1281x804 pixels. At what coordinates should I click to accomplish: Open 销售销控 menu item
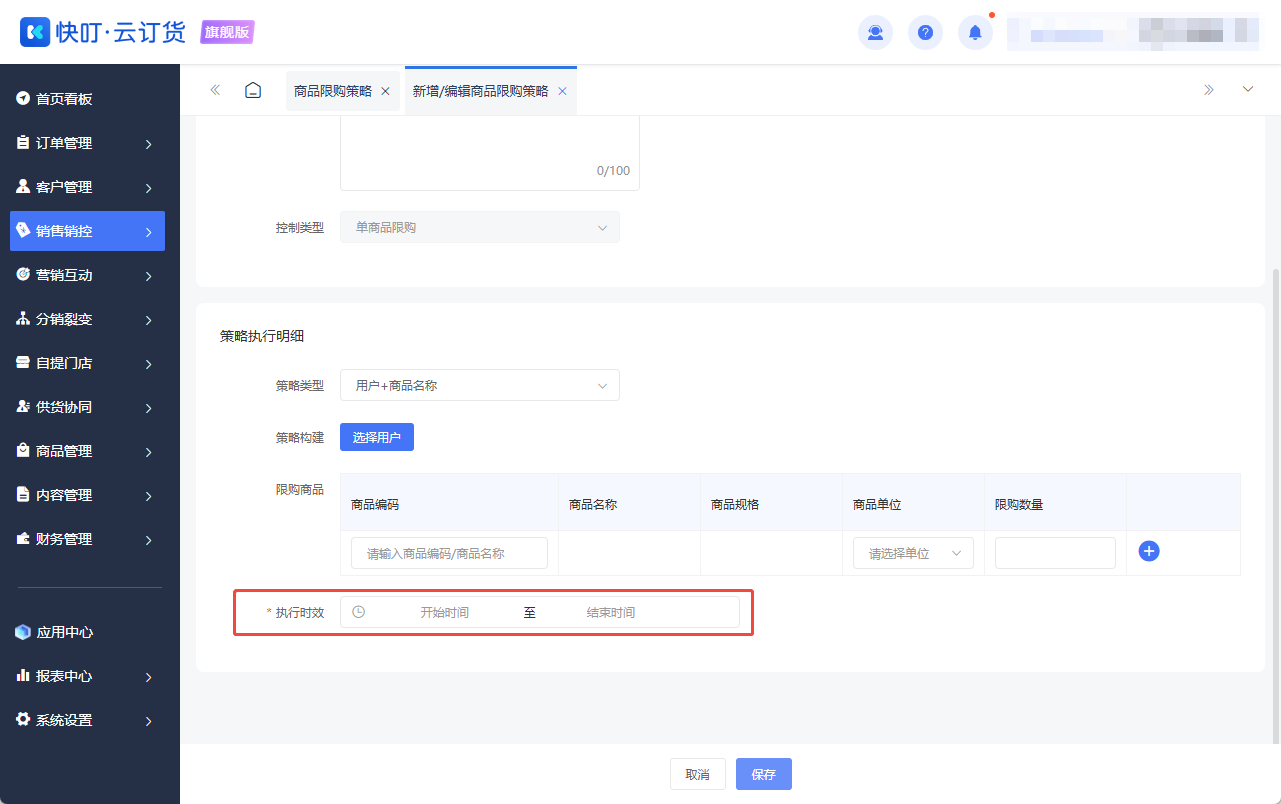[x=87, y=231]
